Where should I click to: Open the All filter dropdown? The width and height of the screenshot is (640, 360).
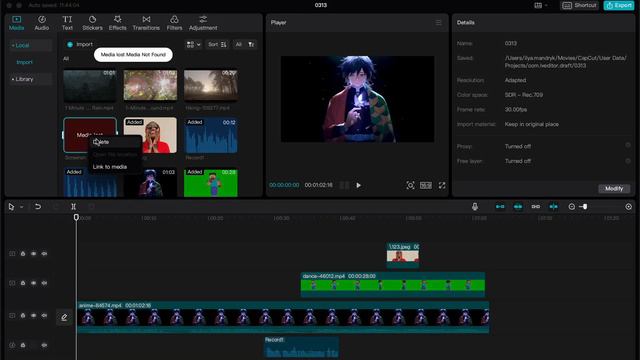[x=245, y=44]
